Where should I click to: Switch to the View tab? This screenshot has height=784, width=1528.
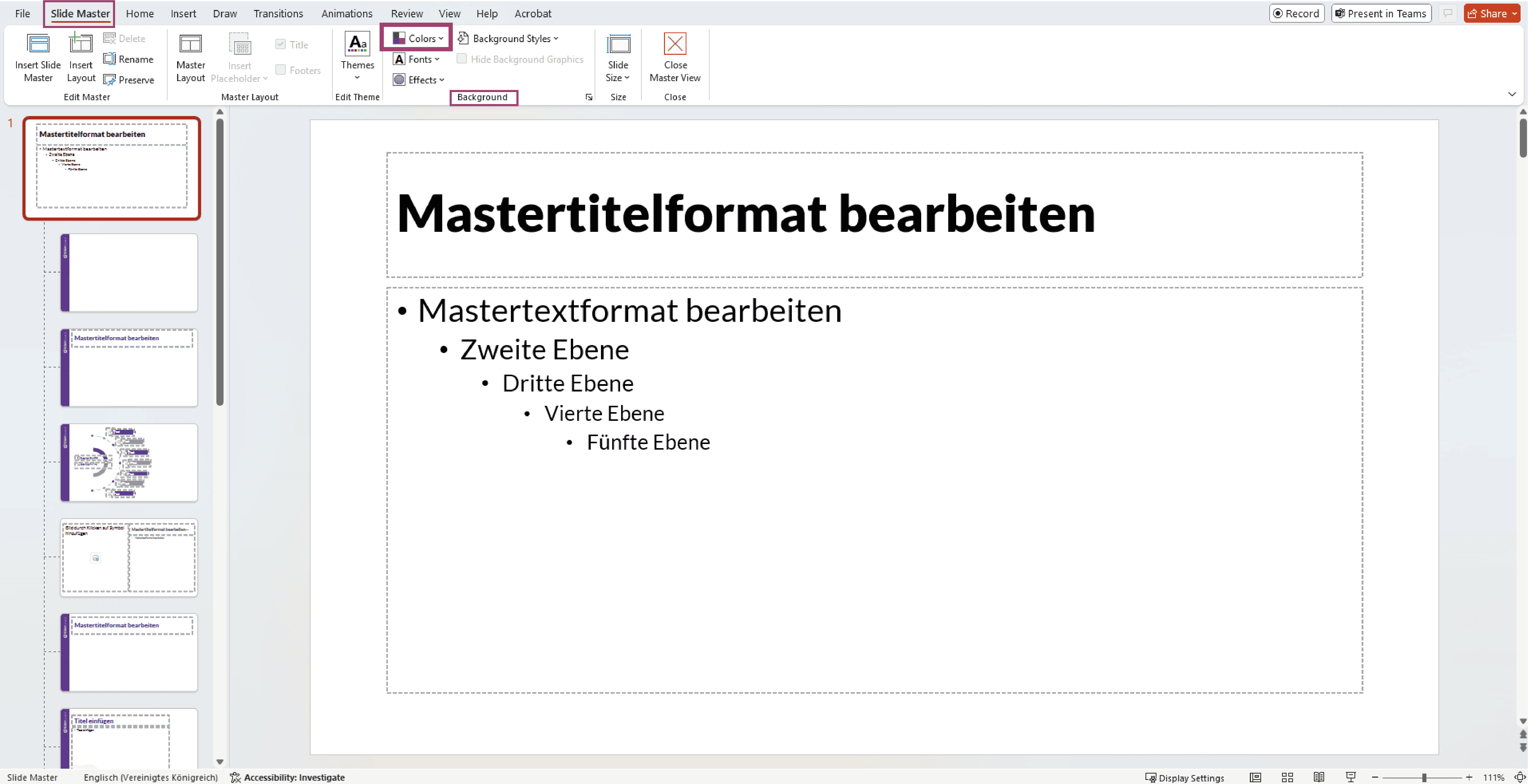[x=449, y=14]
